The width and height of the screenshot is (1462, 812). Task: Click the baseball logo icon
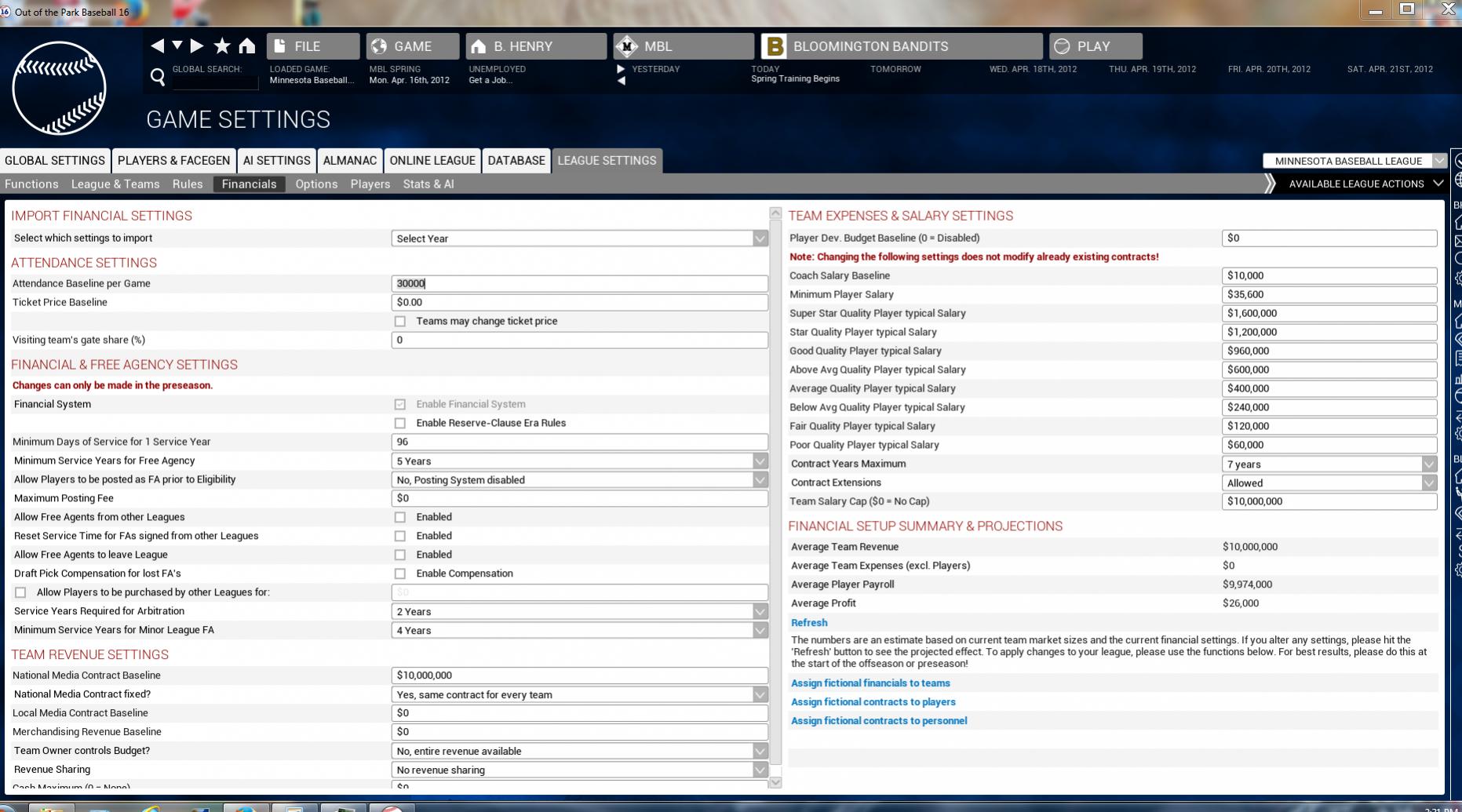tap(59, 88)
